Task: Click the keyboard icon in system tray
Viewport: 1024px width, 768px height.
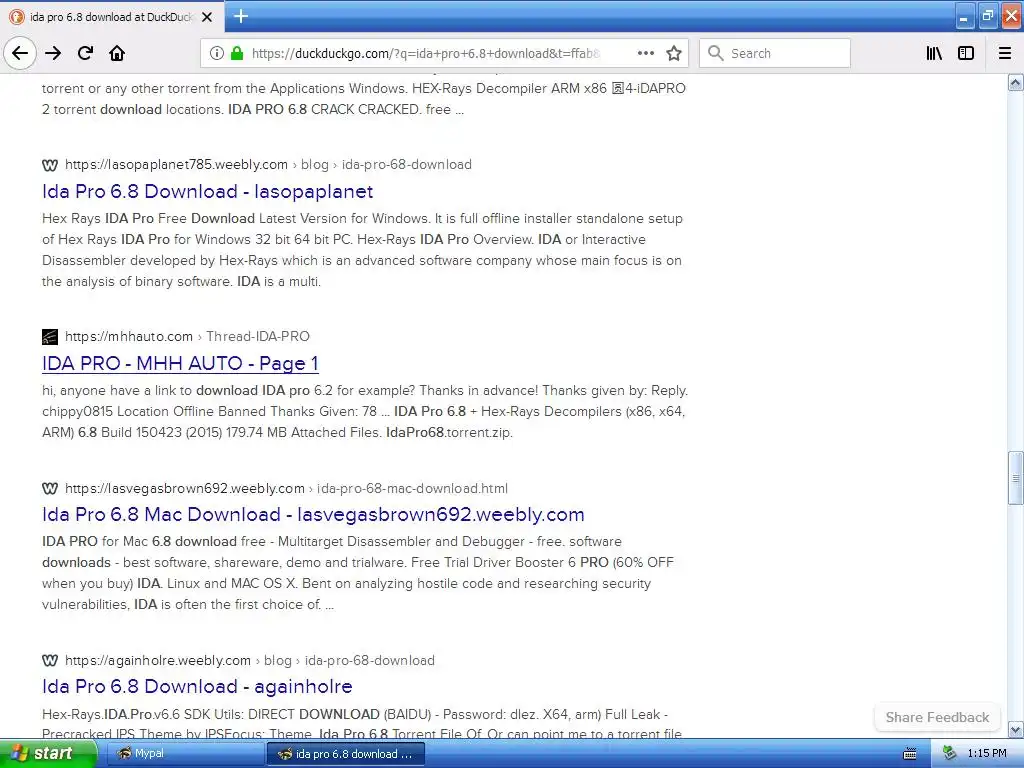Action: point(910,754)
